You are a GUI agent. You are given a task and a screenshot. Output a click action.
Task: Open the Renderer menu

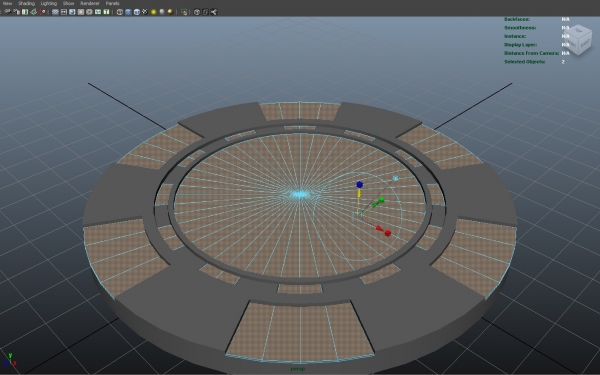point(90,3)
